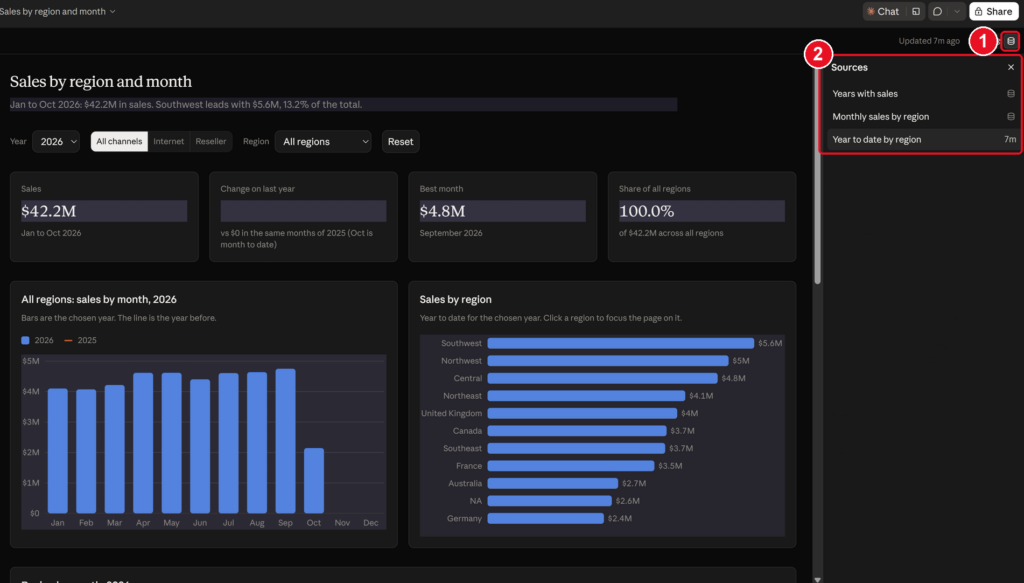1024x583 pixels.
Task: Click the Australia region bar
Action: pos(553,483)
